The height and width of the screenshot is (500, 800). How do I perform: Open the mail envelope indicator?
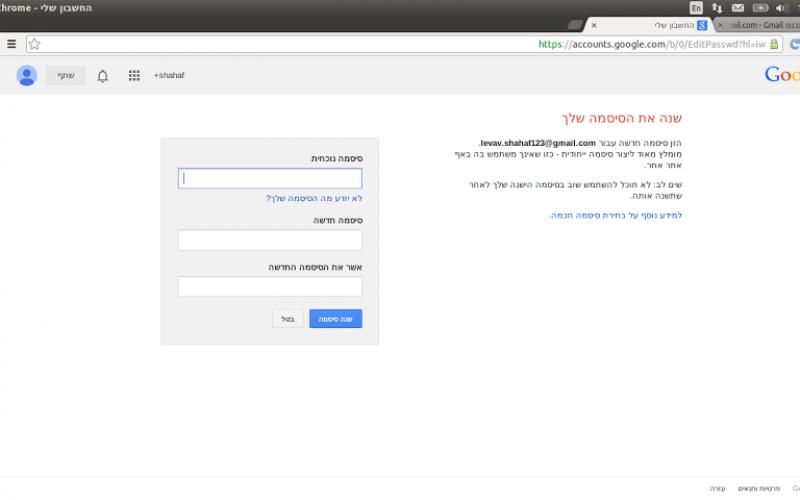click(x=738, y=8)
